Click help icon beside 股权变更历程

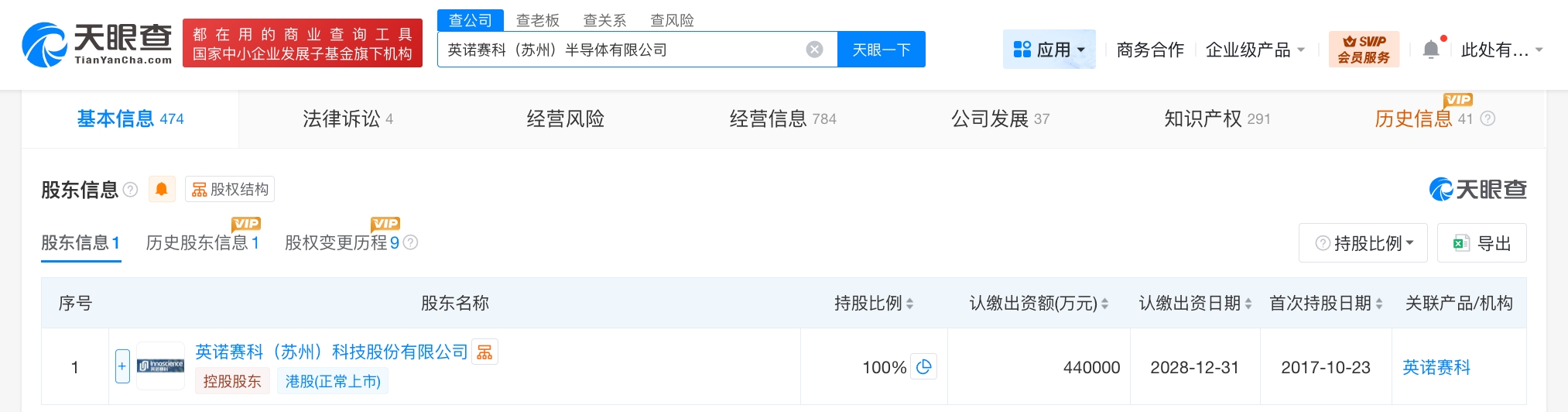[411, 242]
